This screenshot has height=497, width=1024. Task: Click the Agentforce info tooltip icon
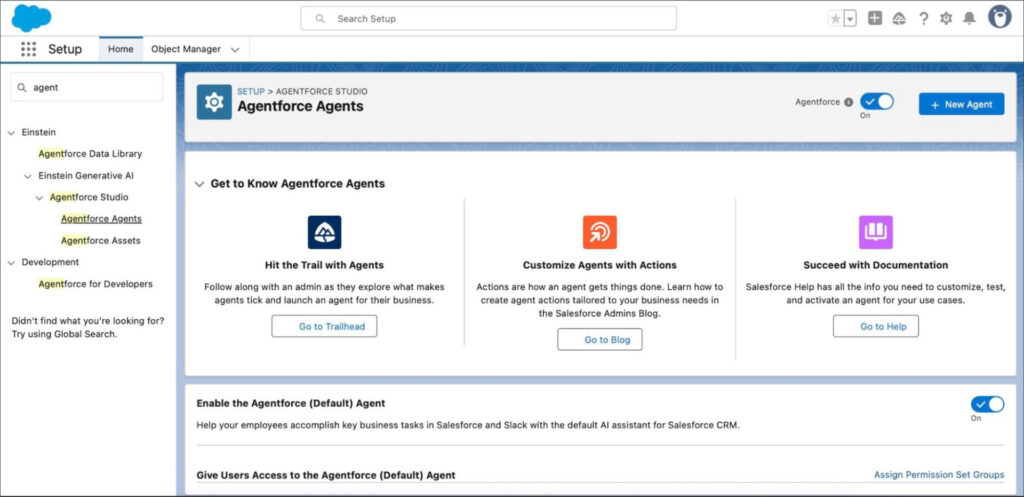[848, 102]
